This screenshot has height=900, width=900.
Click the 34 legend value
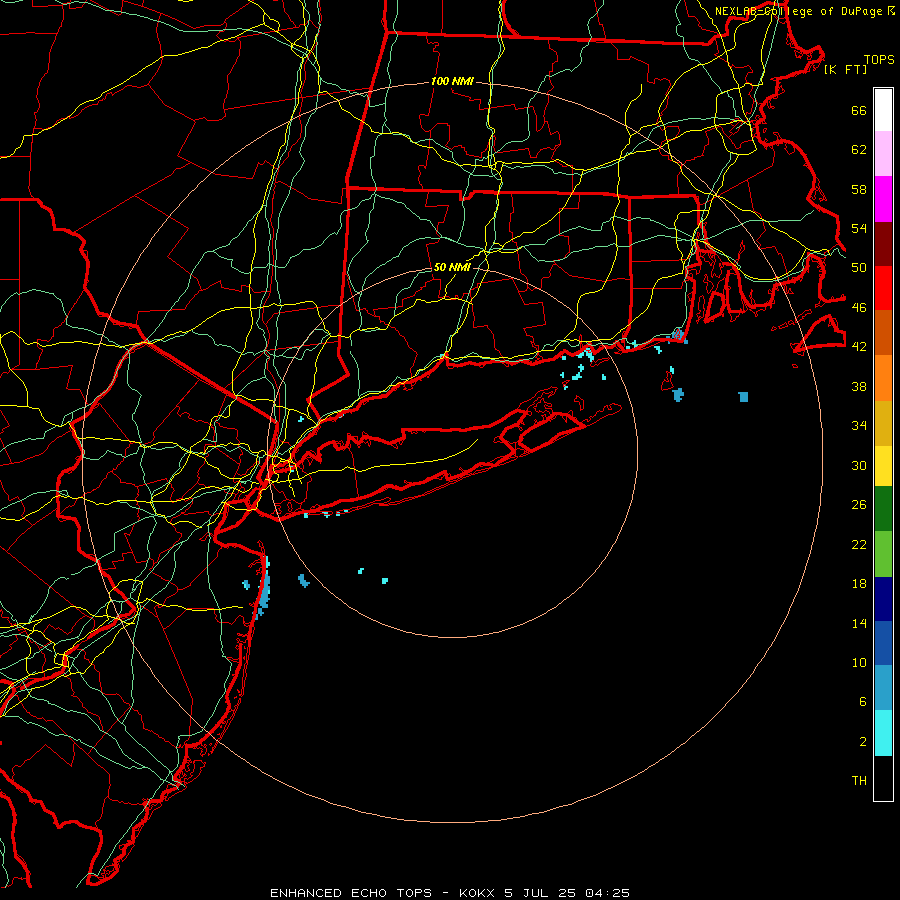click(x=859, y=426)
